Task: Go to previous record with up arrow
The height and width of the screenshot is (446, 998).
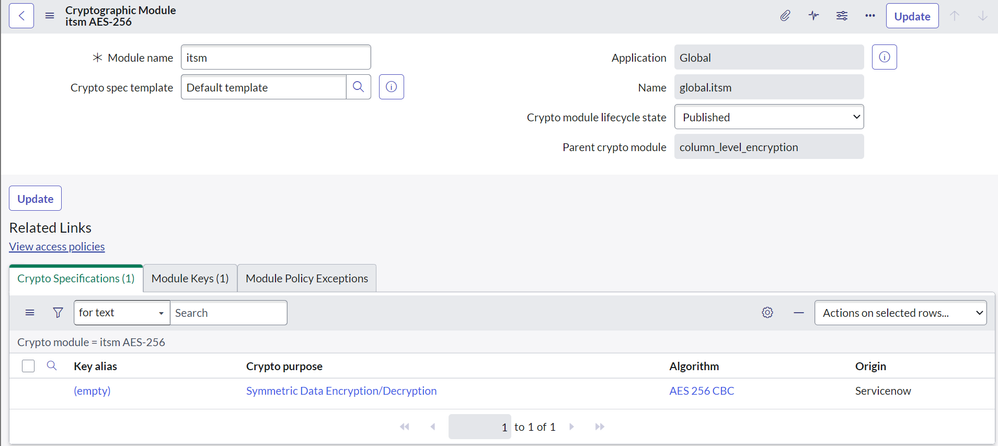Action: [x=954, y=16]
